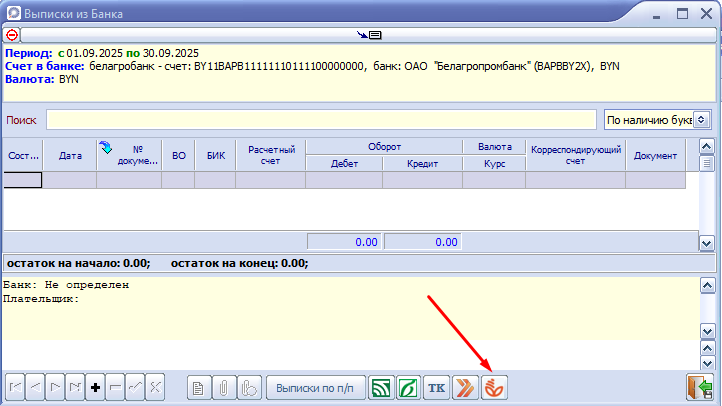Click the TK toolbar button

(x=436, y=387)
